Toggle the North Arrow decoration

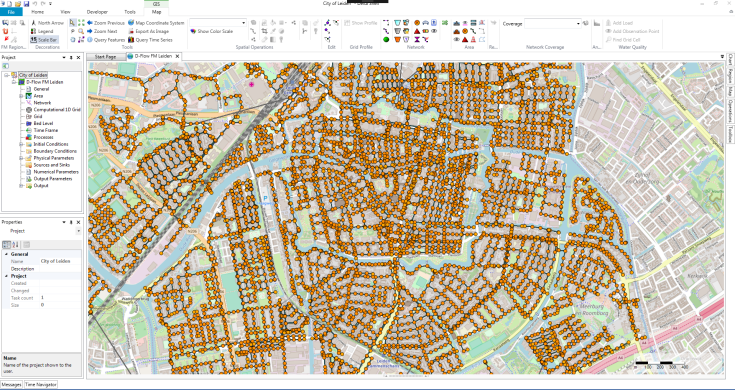click(47, 22)
